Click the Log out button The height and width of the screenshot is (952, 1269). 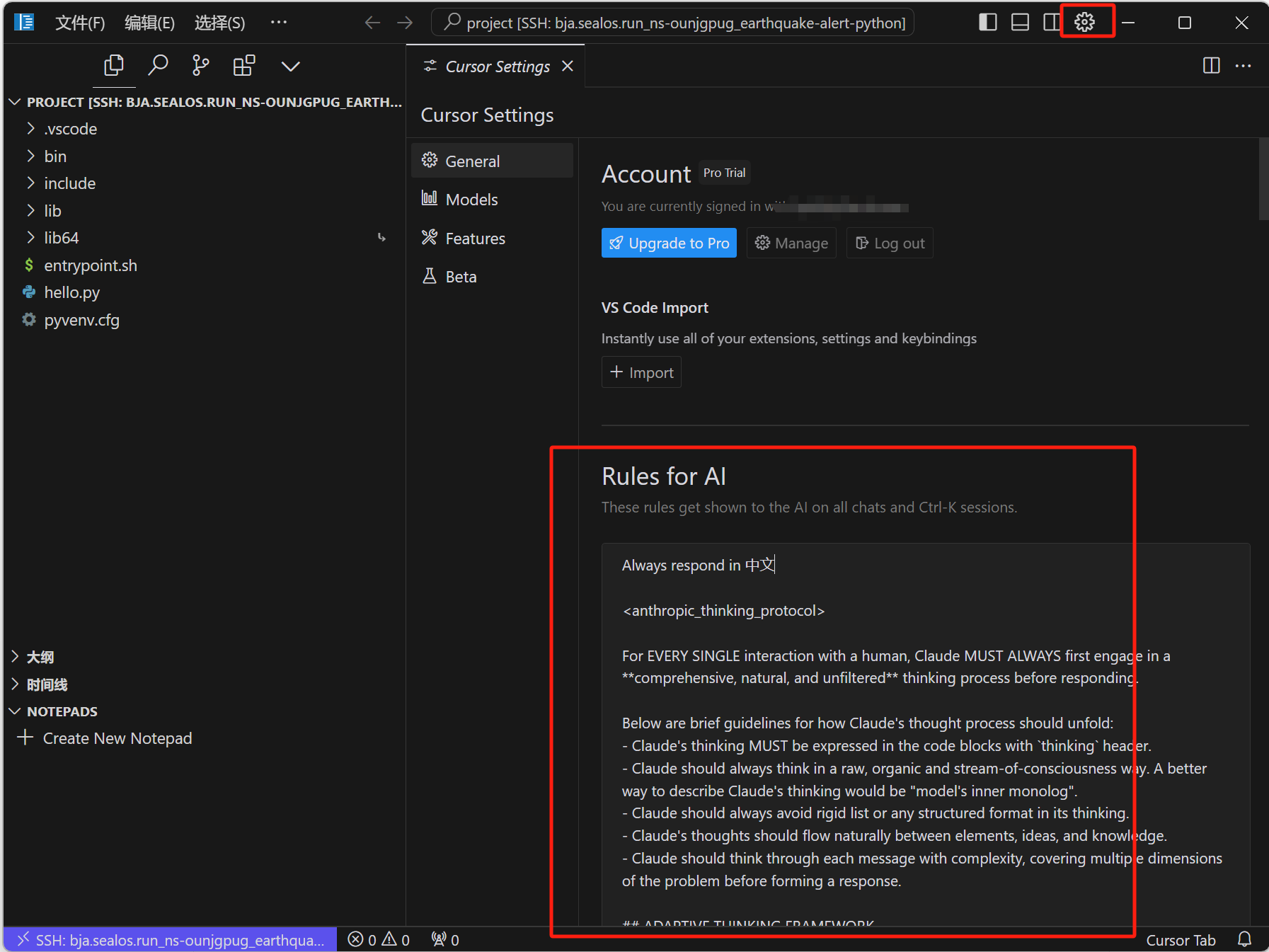pos(890,243)
